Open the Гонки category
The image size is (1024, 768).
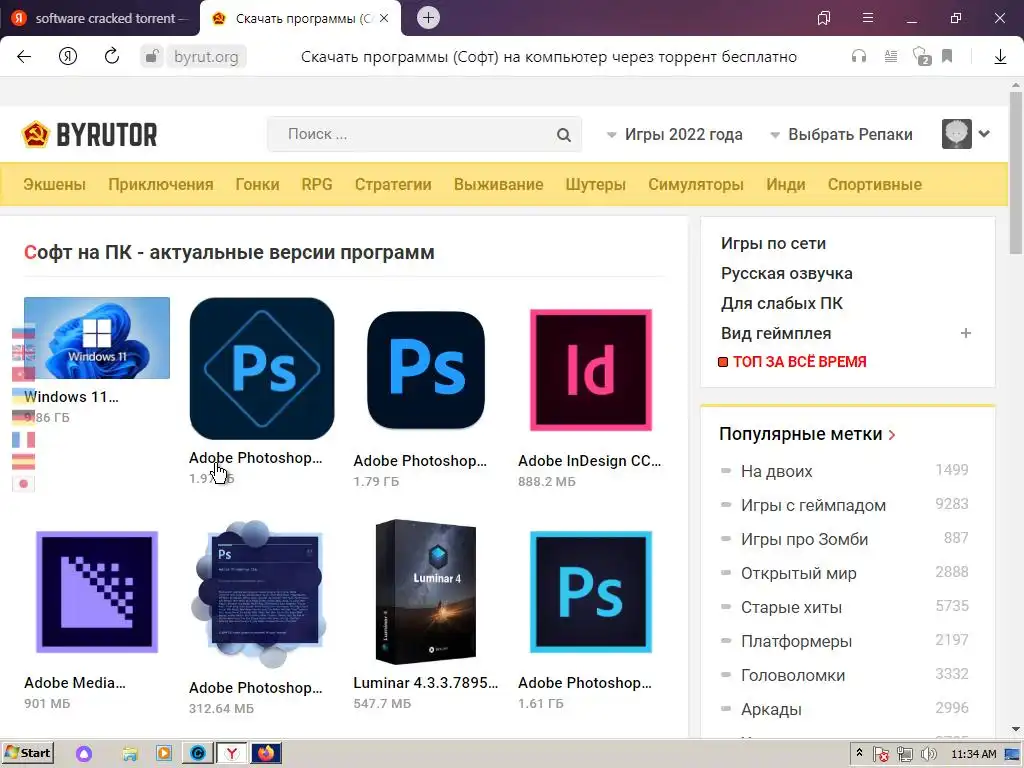pyautogui.click(x=257, y=184)
